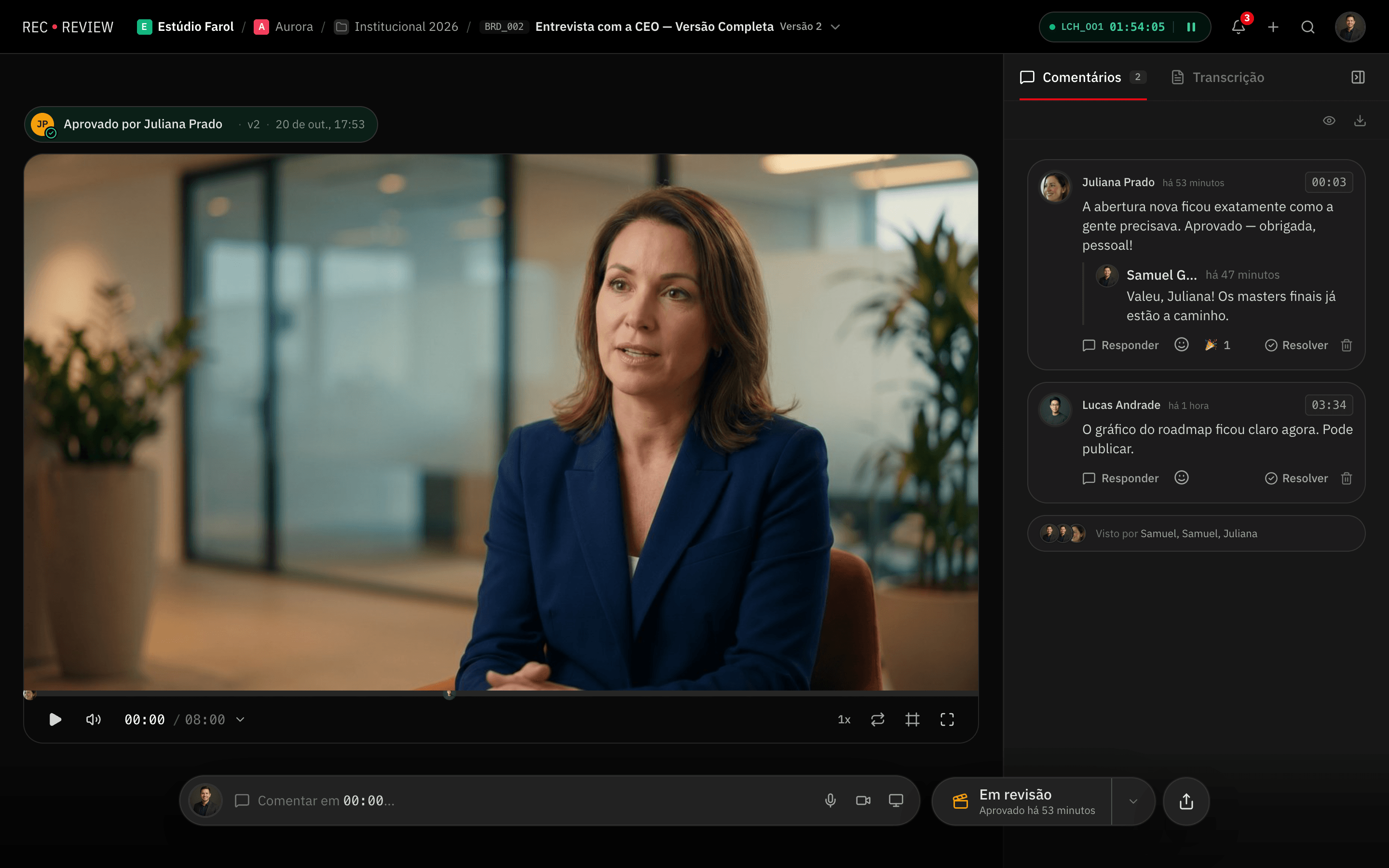The height and width of the screenshot is (868, 1389).
Task: Open Aurora project breadcrumb
Action: click(x=284, y=27)
